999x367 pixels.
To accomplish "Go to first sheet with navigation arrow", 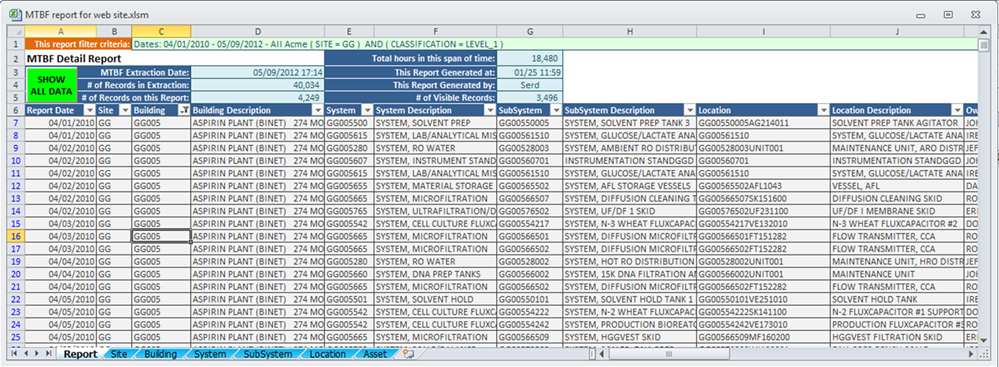I will point(13,354).
